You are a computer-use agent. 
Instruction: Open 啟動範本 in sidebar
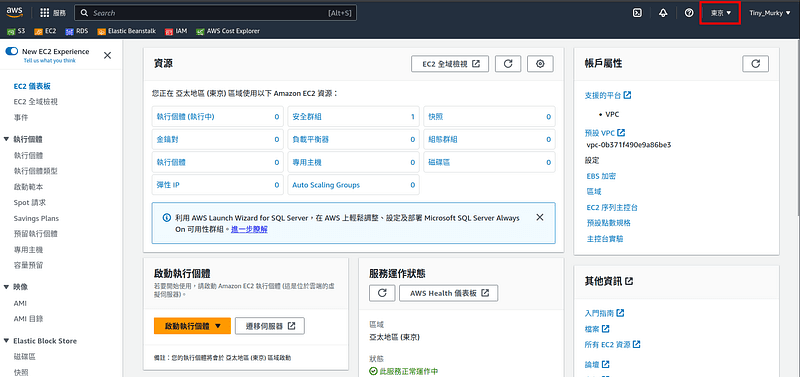(29, 187)
